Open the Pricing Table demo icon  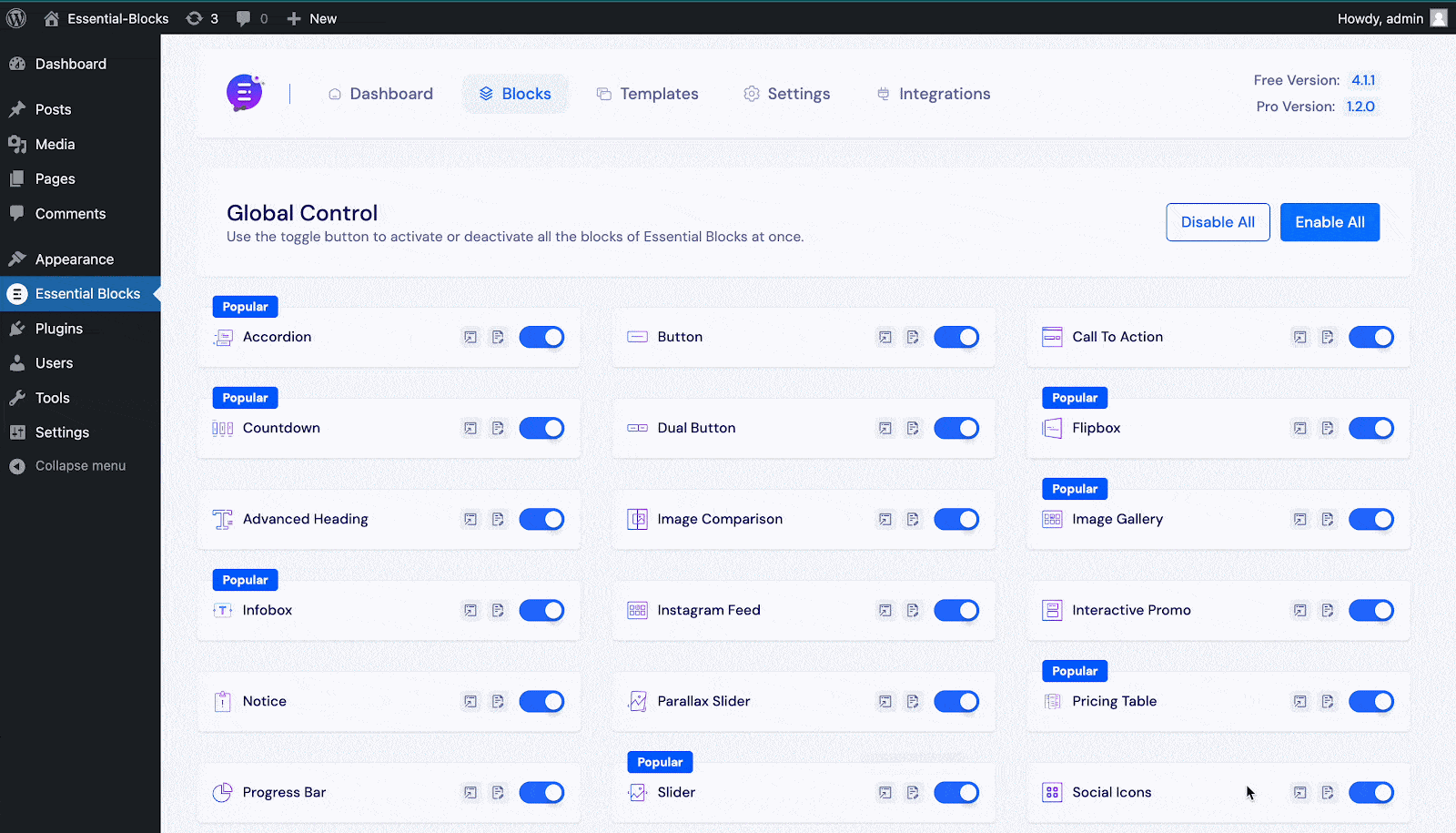point(1300,701)
